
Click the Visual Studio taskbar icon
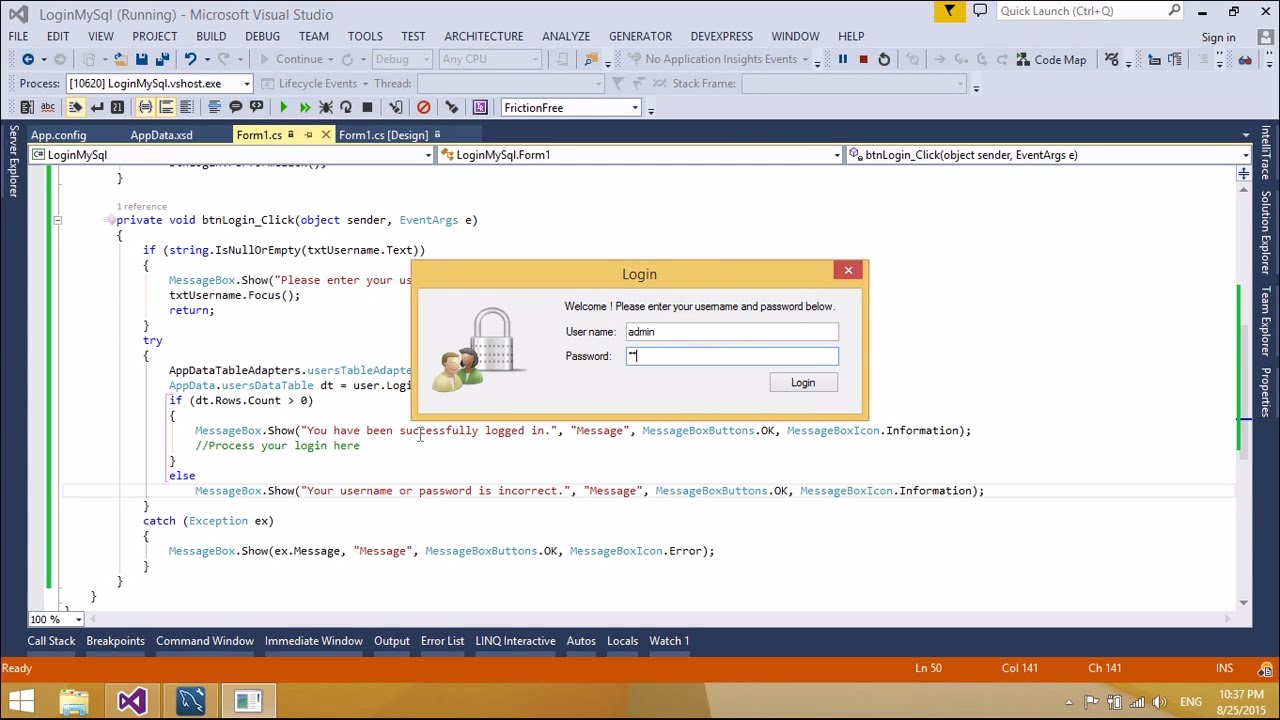click(x=133, y=701)
